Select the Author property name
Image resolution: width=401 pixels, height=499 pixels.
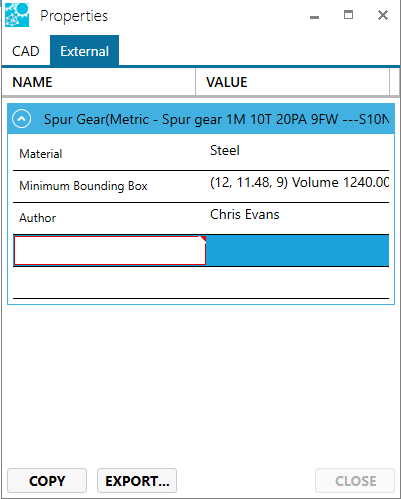(x=37, y=218)
